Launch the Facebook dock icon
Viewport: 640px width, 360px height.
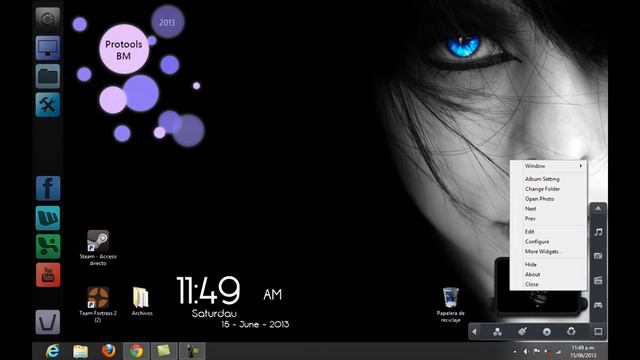click(48, 188)
